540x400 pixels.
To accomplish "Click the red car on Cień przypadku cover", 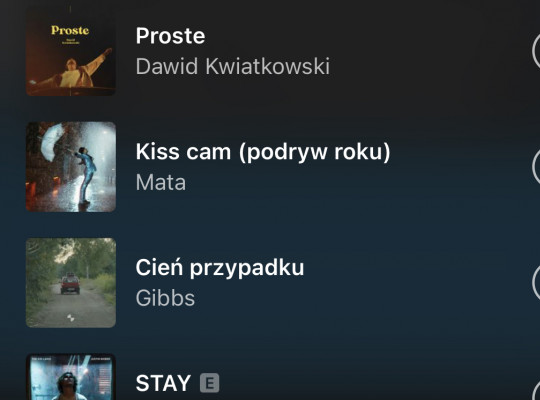I will pos(70,285).
